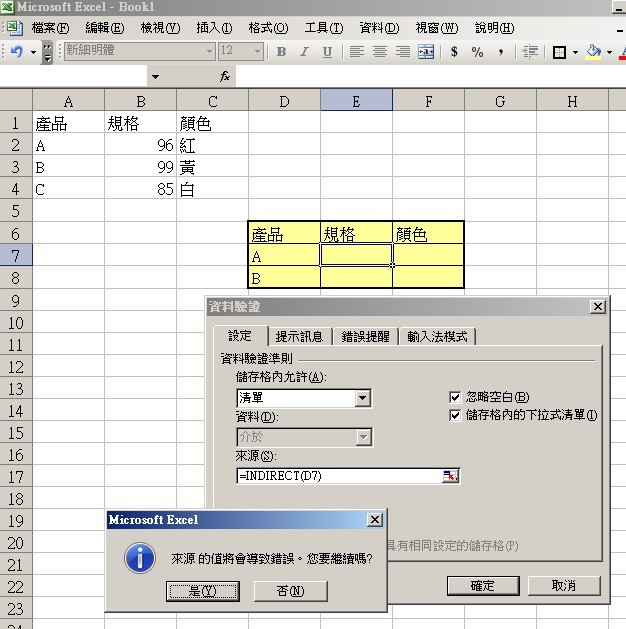The width and height of the screenshot is (626, 629).
Task: Switch to 輸入法模式 tab
Action: click(437, 337)
